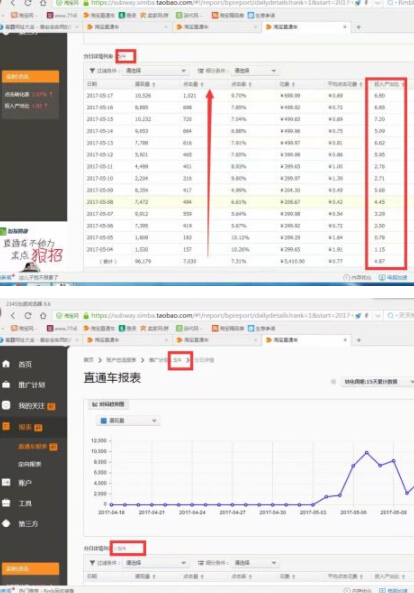Viewport: 414px width, 593px height.
Task: Open the 推广计划 briefcase icon in sidebar
Action: point(6,385)
